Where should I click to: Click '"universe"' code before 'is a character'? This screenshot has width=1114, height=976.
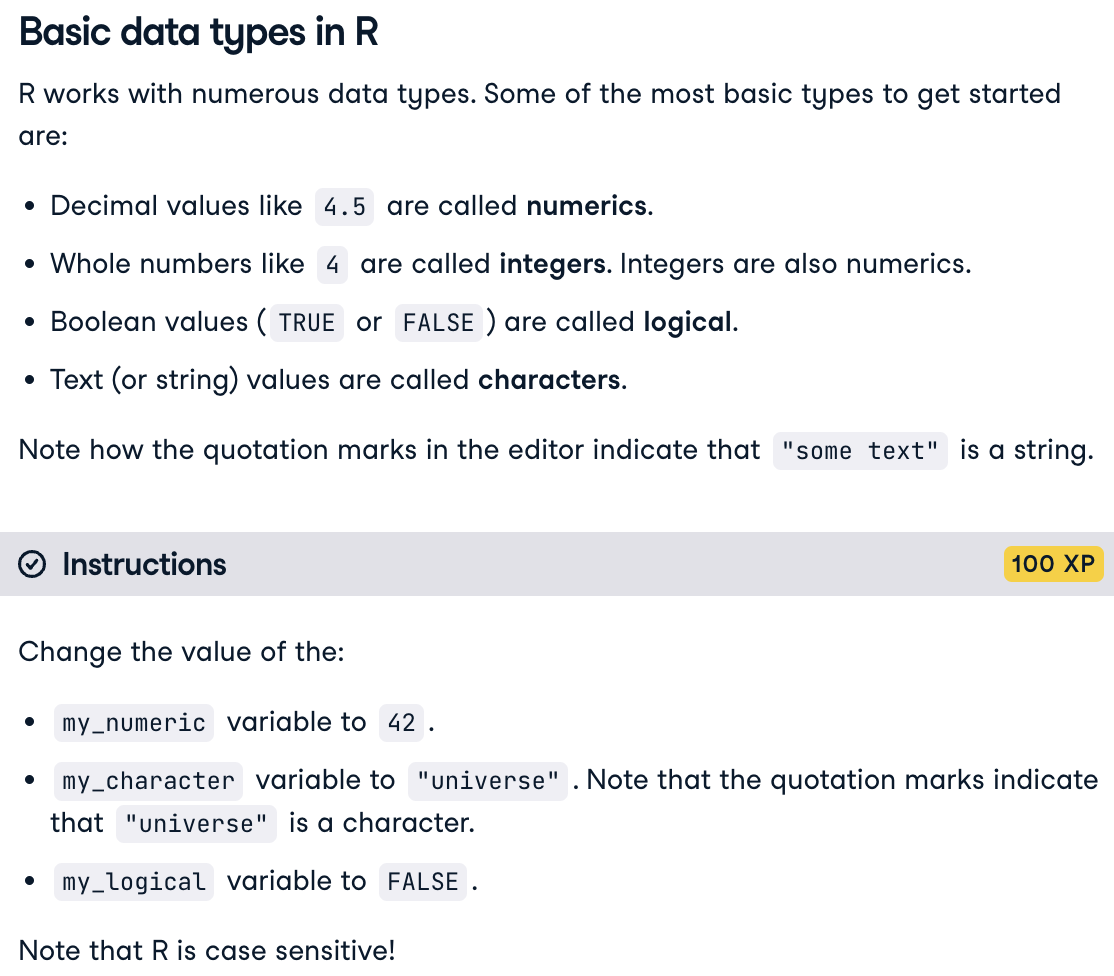click(196, 824)
